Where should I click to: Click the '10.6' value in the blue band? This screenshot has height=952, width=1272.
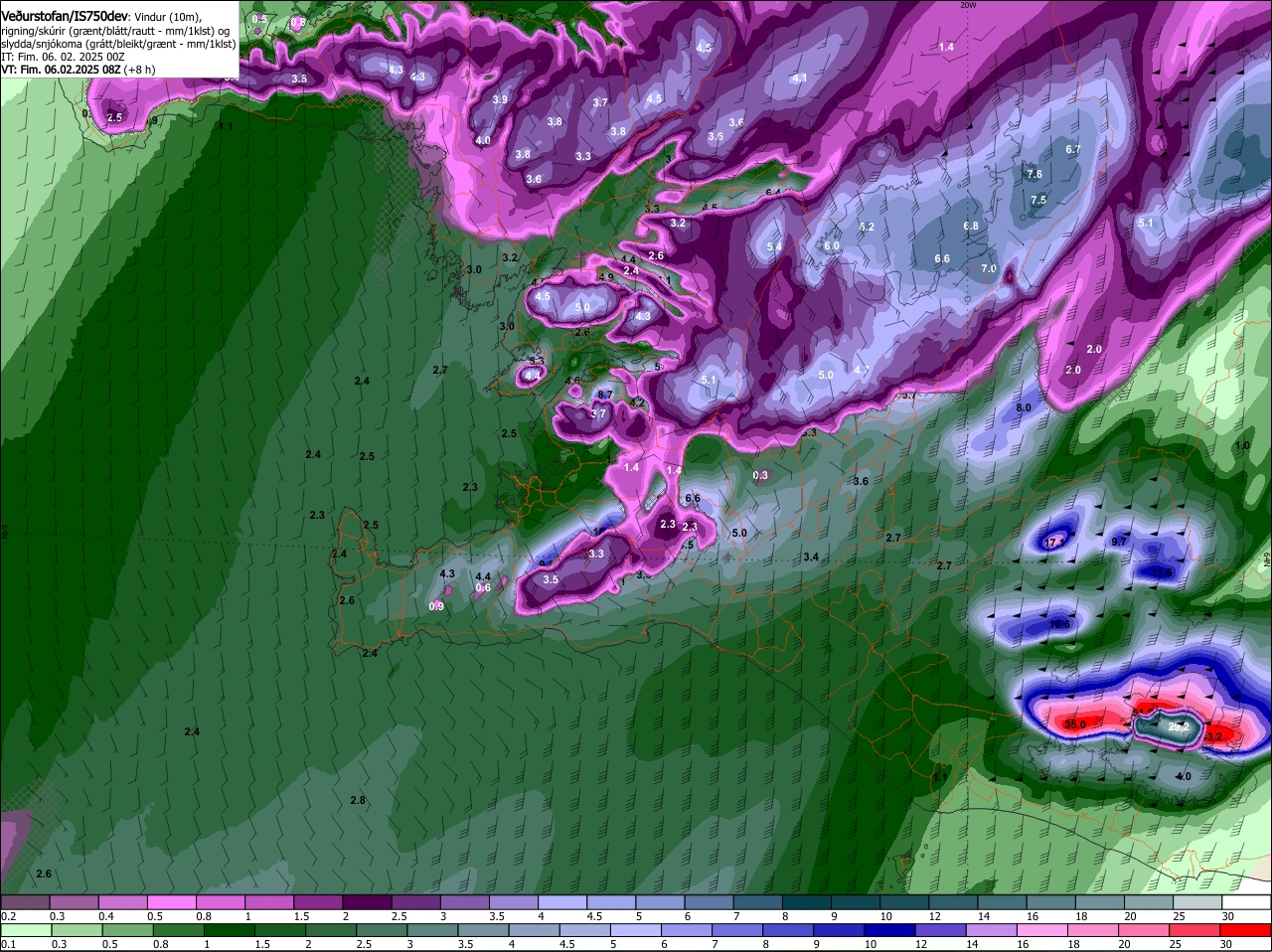1059,624
